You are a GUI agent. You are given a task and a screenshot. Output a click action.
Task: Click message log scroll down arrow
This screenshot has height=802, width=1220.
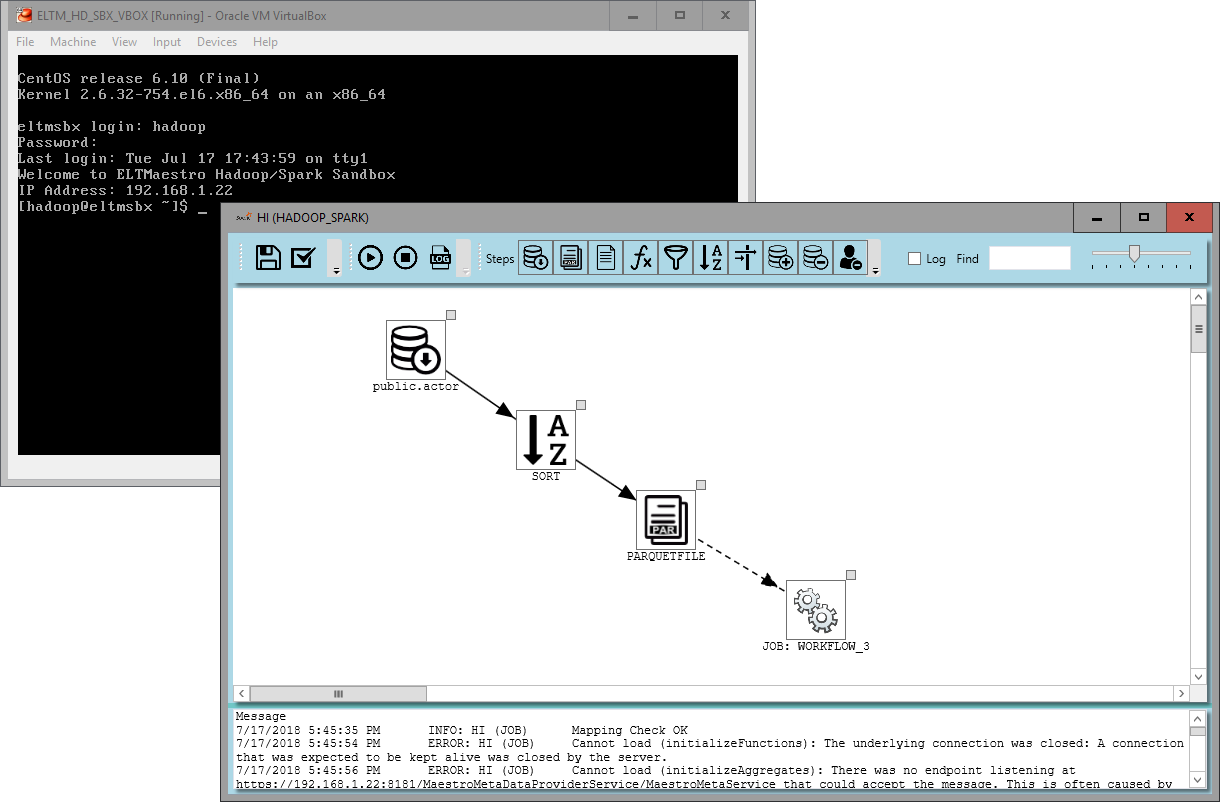1198,778
